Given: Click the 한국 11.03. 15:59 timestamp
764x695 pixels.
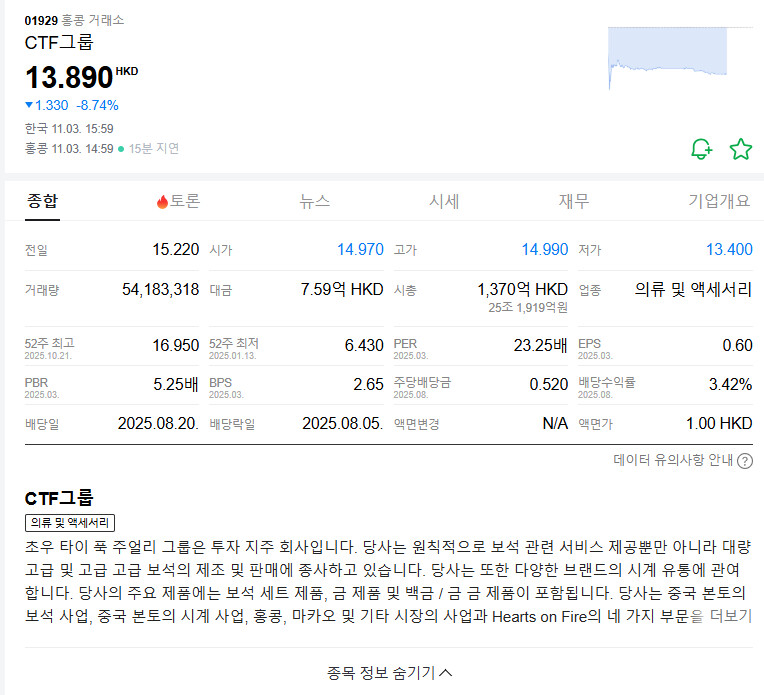Looking at the screenshot, I should tap(69, 129).
